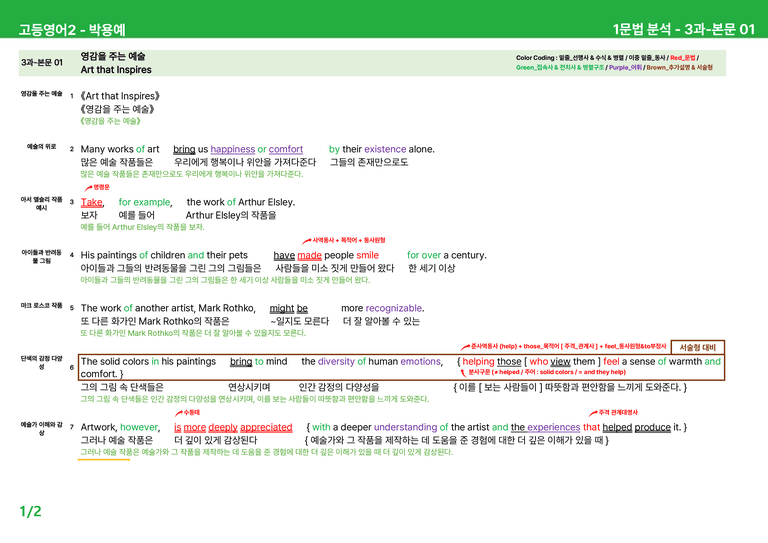Viewport: 768px width, 543px height.
Task: Click the "3과-본문 01" label in the green bar
Action: pos(42,62)
